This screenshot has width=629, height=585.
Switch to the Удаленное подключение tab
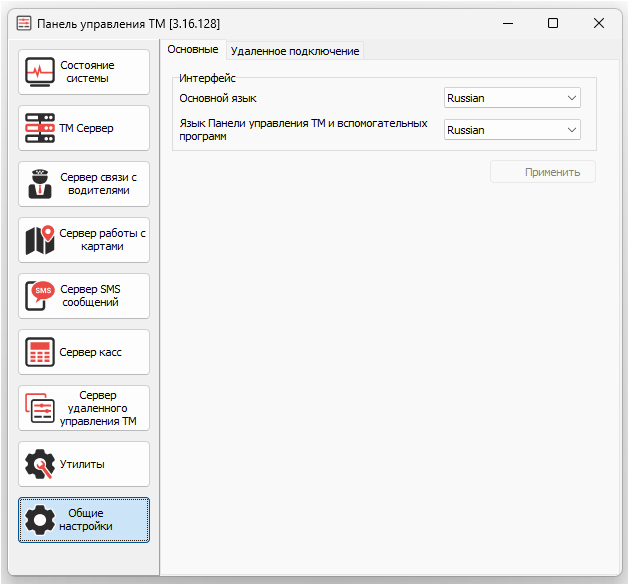(x=295, y=51)
